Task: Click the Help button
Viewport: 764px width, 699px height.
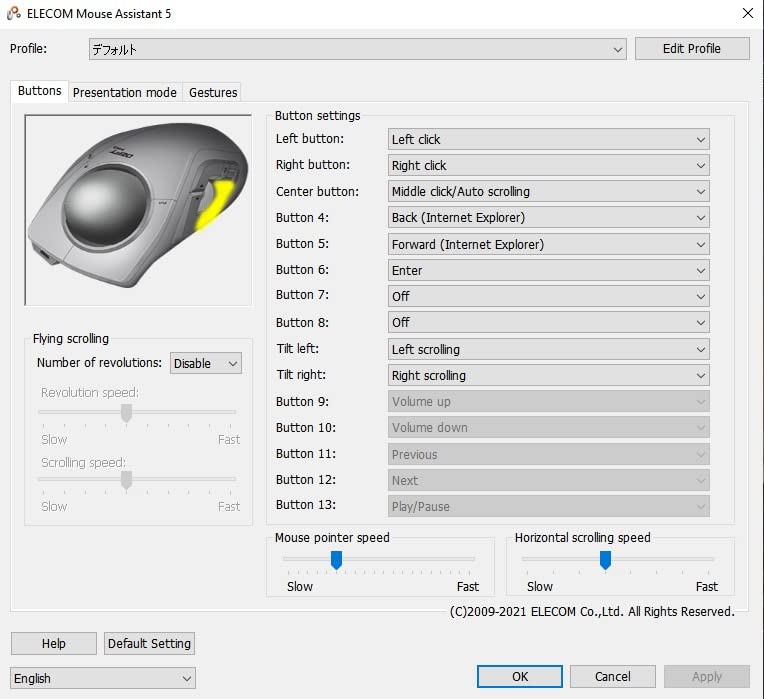Action: [54, 643]
